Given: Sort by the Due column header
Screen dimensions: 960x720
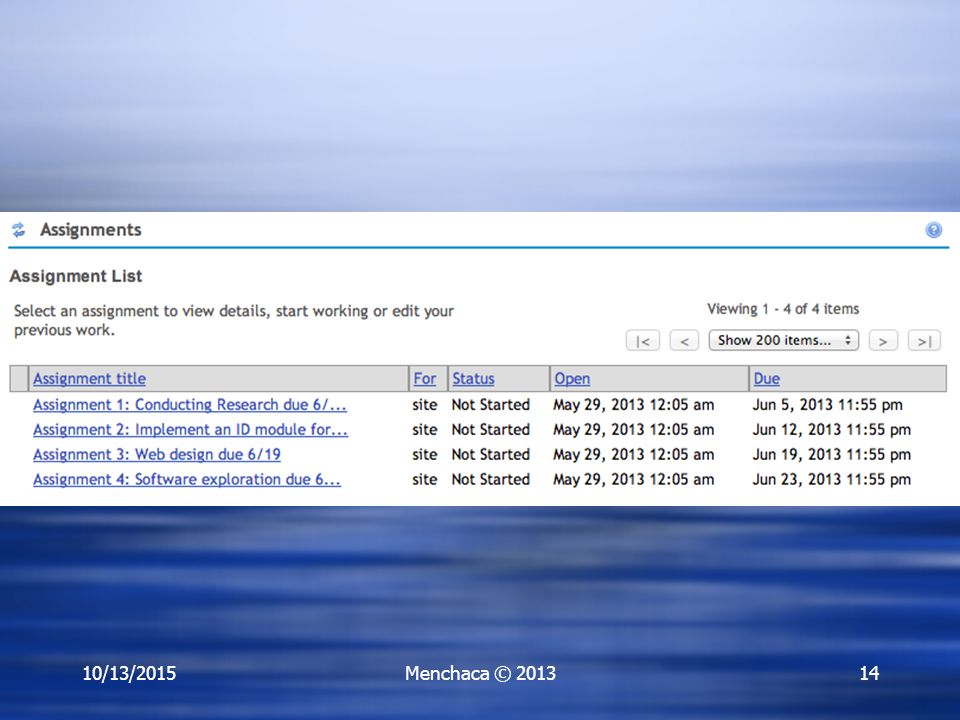Looking at the screenshot, I should pyautogui.click(x=767, y=378).
